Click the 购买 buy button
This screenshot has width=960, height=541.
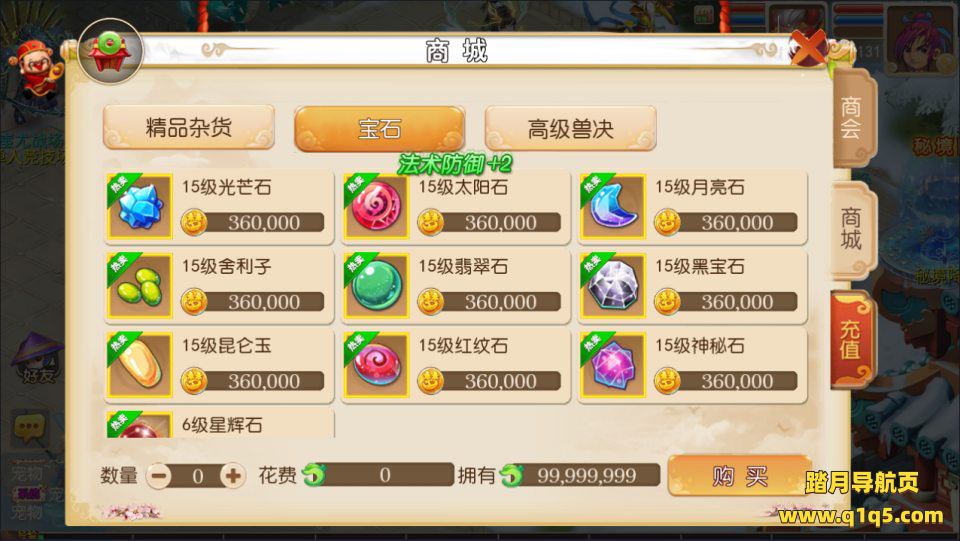740,475
